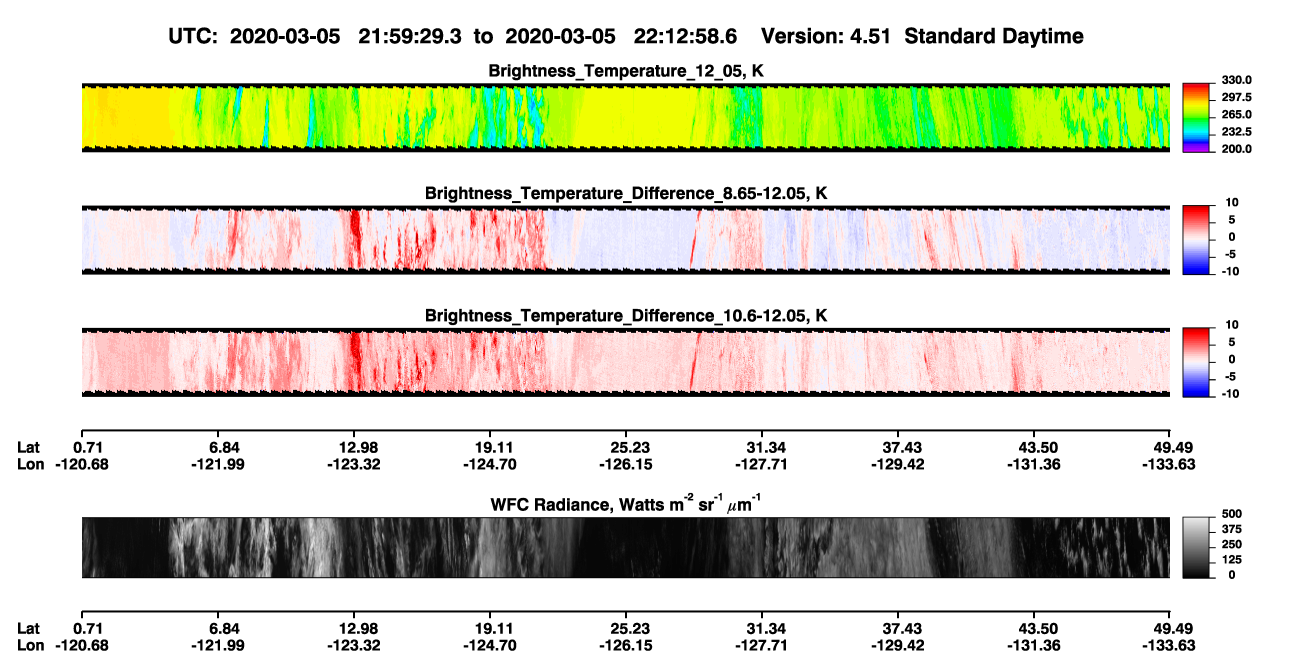Click the 10 tick on 8.65-12.05 colorbar
Viewport: 1300px width, 667px height.
tap(1231, 202)
